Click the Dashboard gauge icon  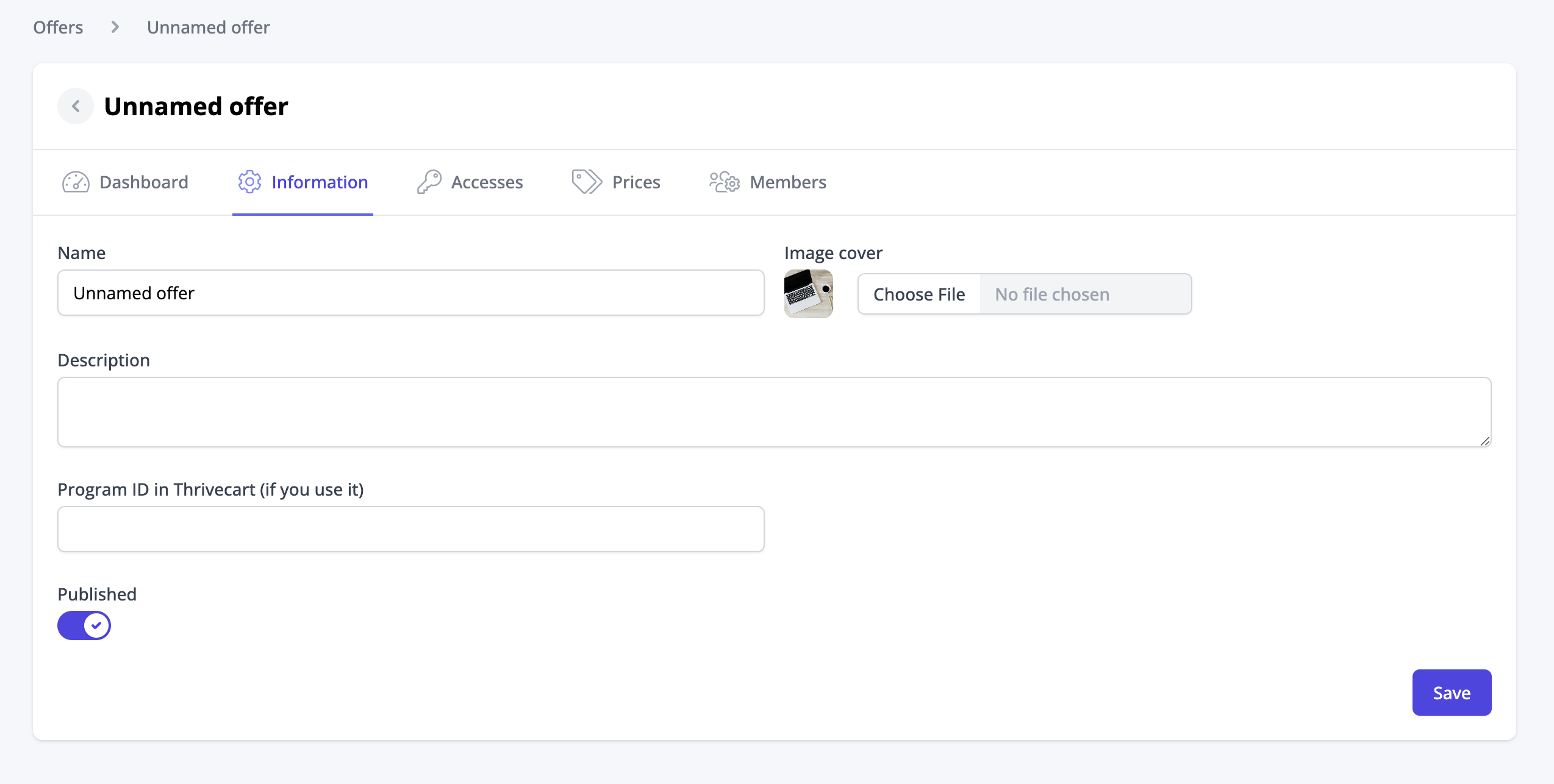(76, 182)
